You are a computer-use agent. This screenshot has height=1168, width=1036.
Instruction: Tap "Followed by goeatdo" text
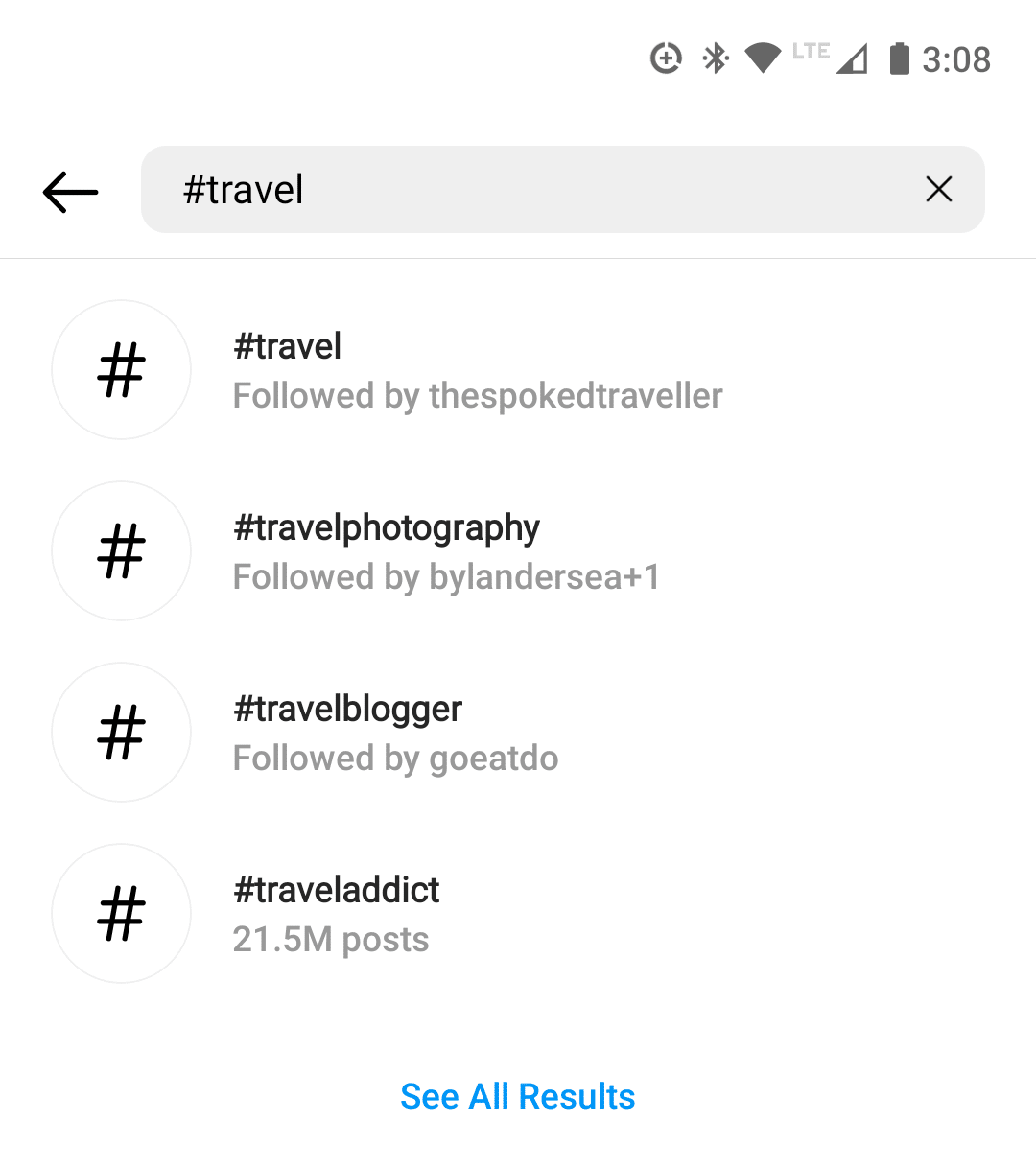coord(395,759)
